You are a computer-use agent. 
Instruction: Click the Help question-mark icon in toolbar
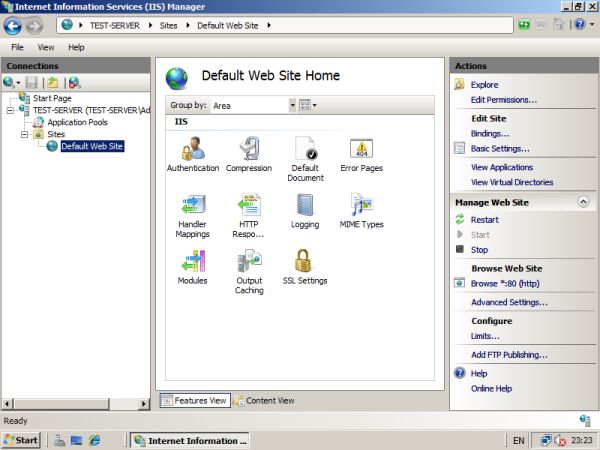tap(580, 24)
